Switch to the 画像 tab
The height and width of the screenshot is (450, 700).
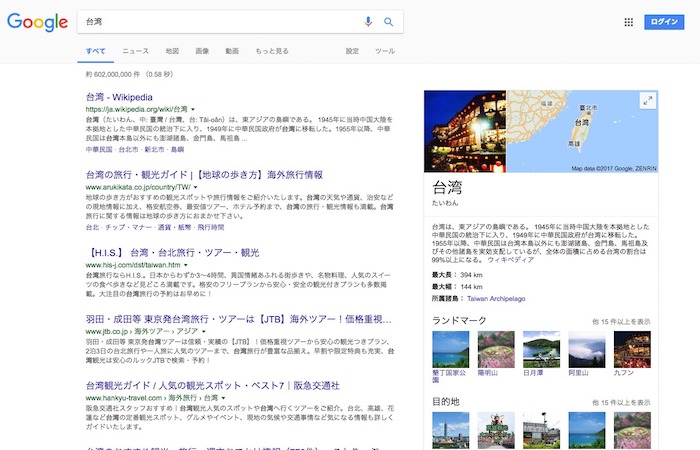pyautogui.click(x=202, y=50)
